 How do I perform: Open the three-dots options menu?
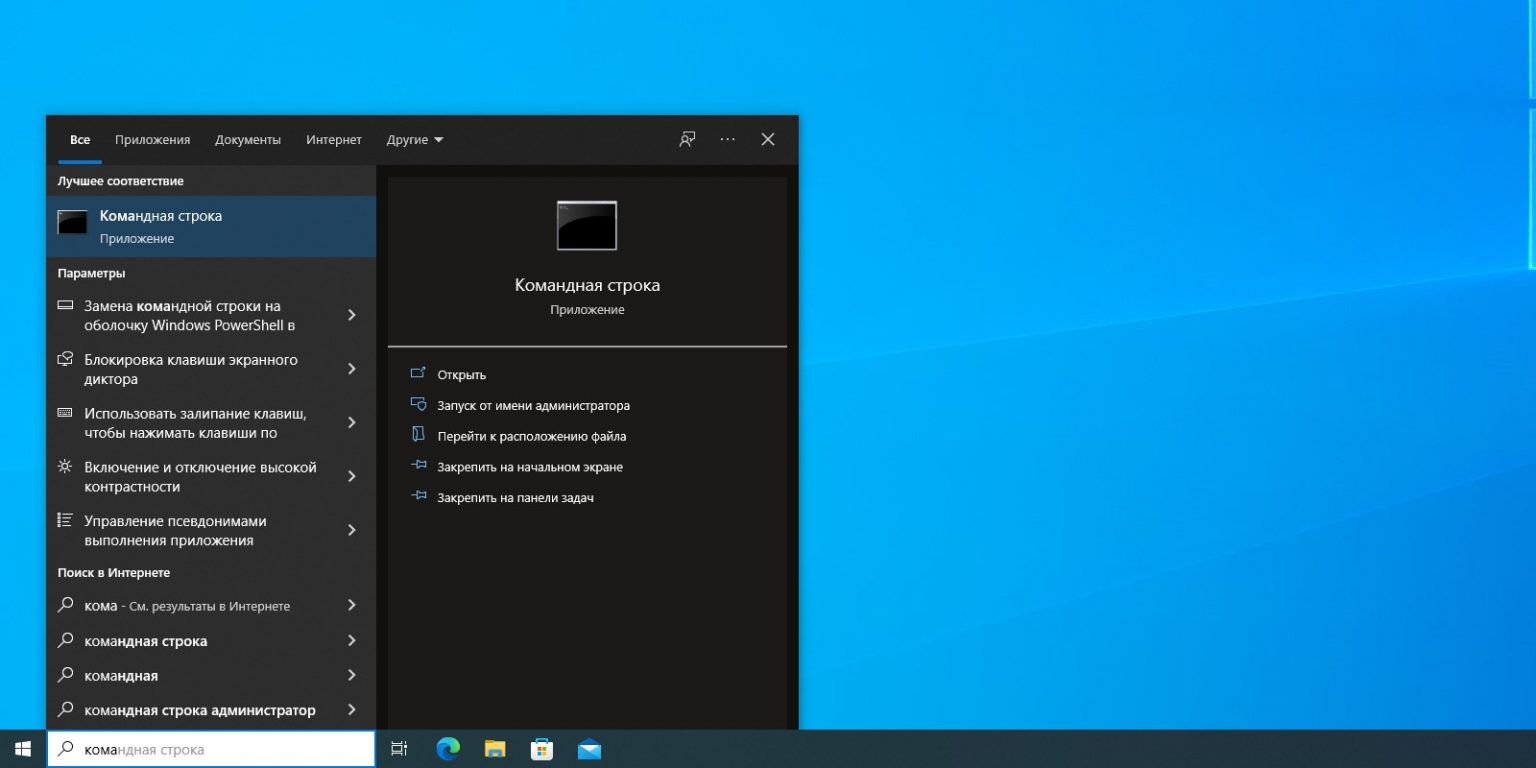727,140
